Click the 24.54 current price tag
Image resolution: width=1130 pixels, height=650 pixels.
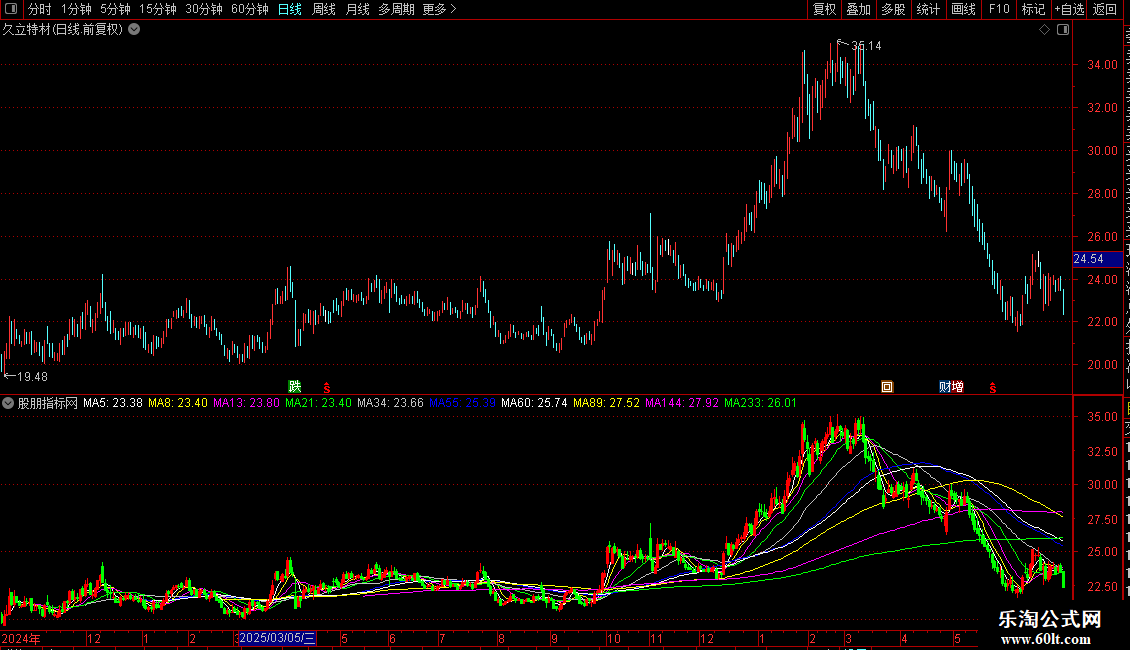1098,259
